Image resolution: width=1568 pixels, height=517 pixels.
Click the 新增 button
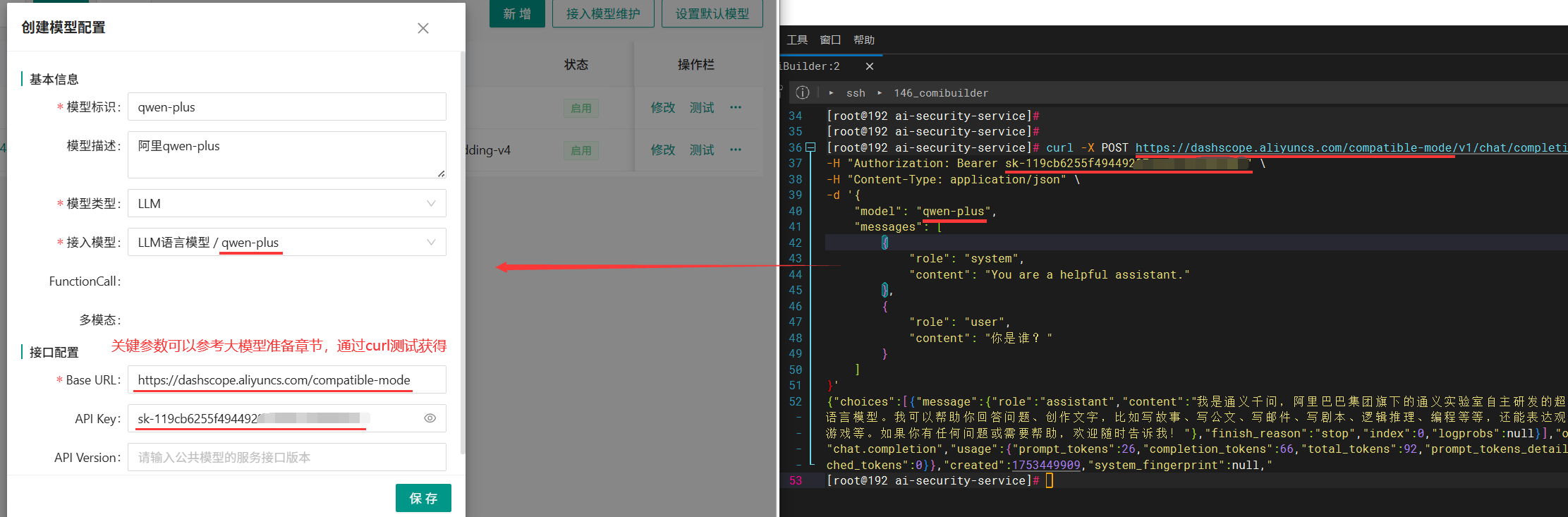(x=517, y=13)
